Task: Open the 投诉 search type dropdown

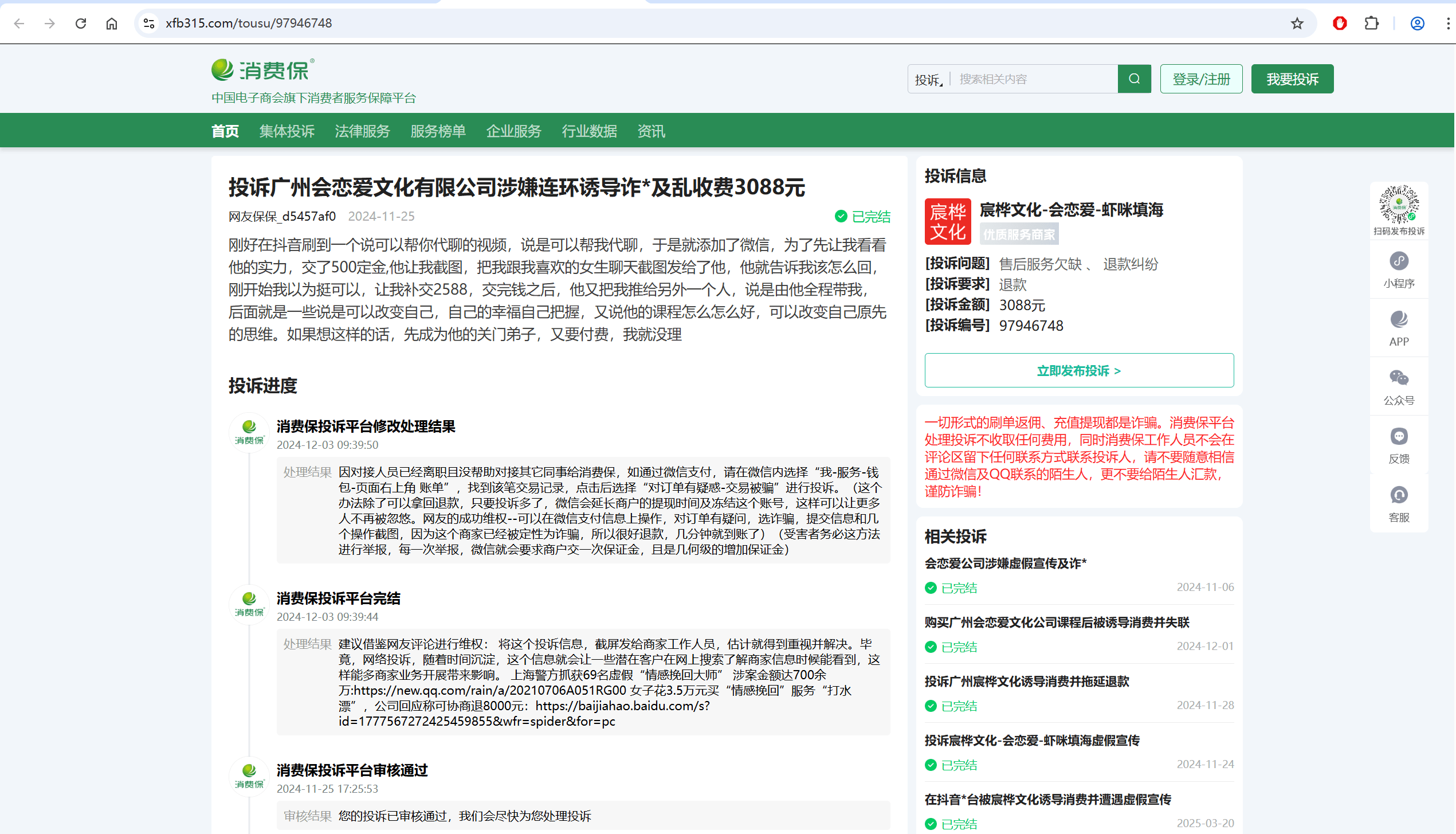Action: 929,80
